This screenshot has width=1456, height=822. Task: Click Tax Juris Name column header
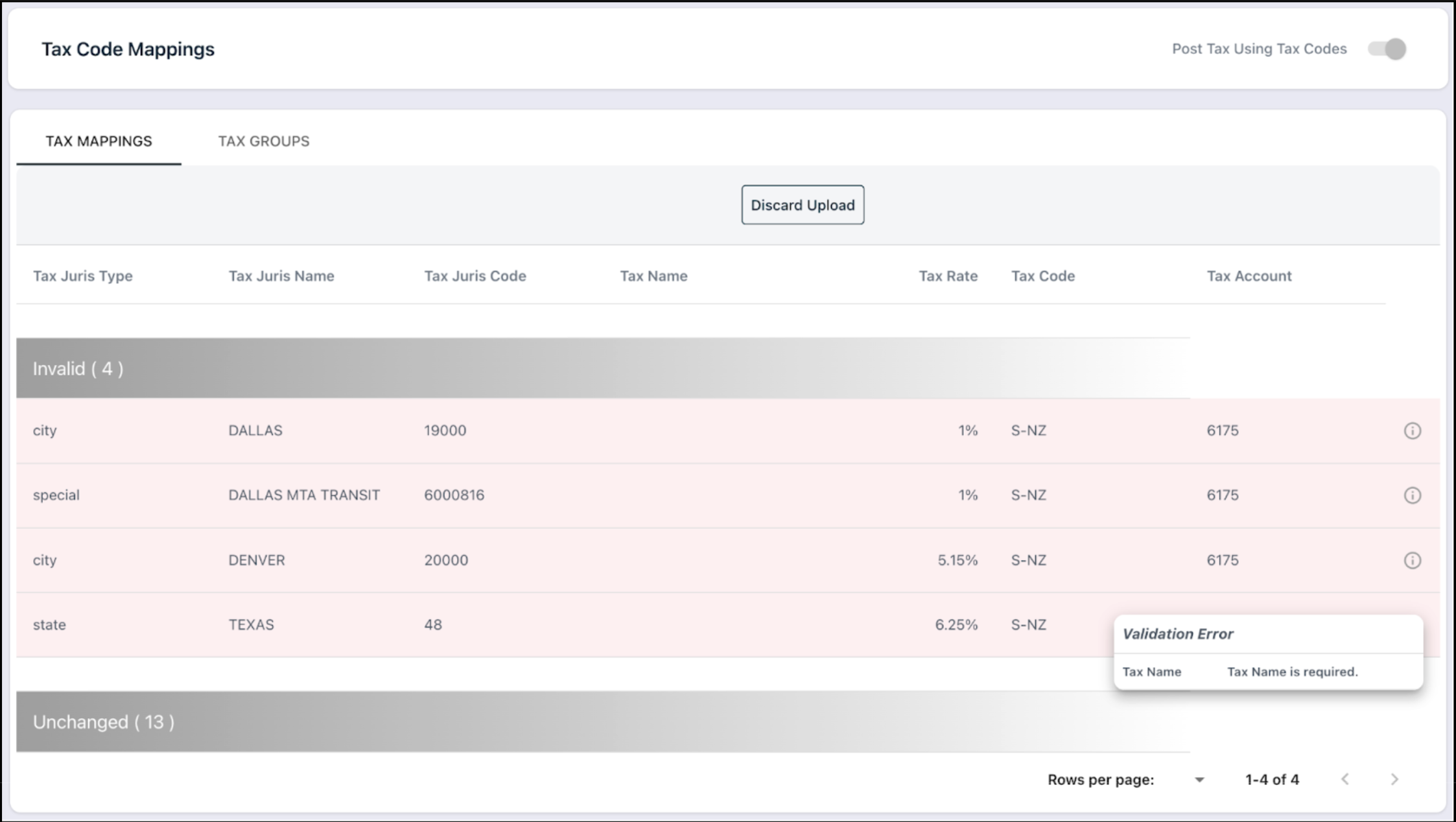281,276
